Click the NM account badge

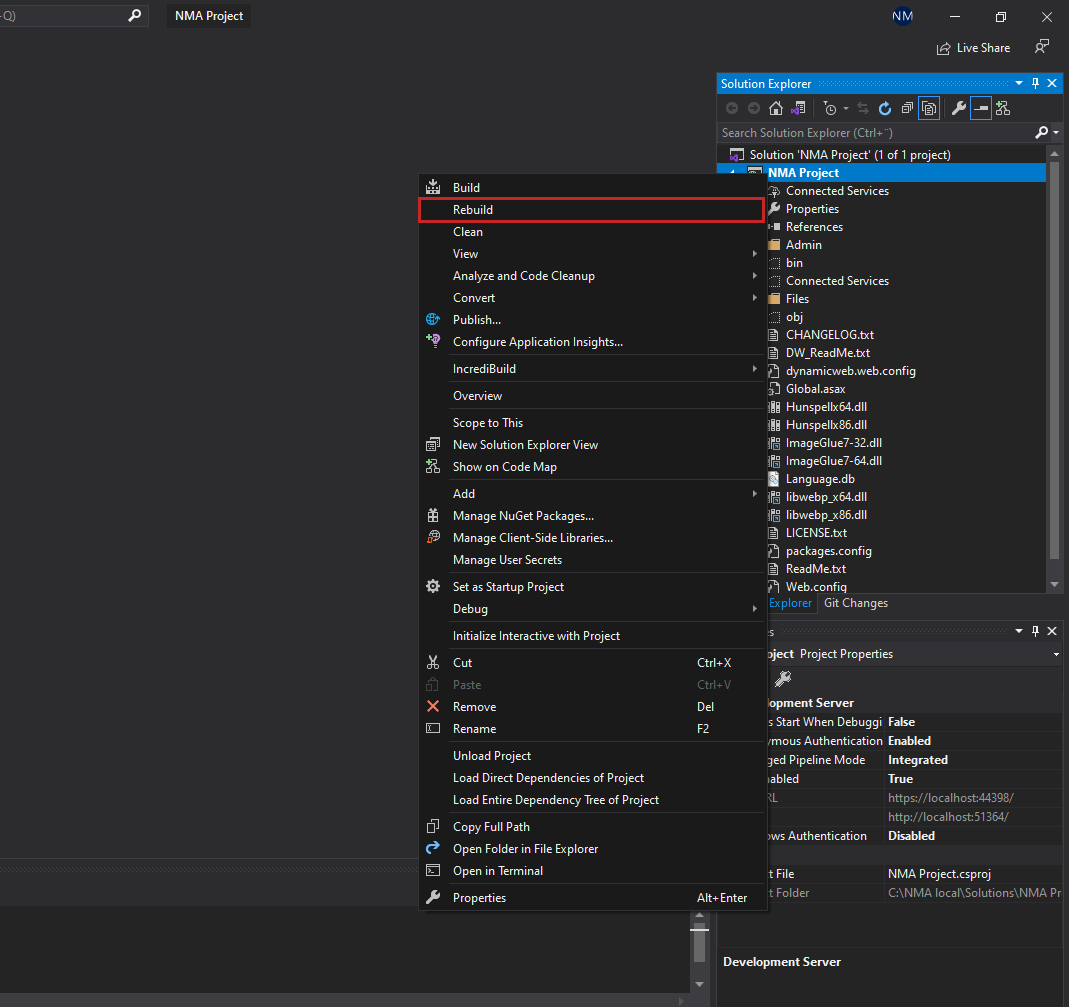pos(902,16)
